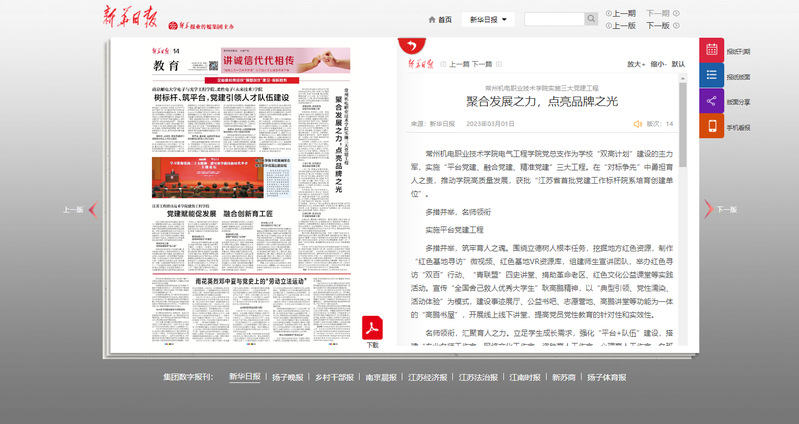This screenshot has height=424, width=799.
Task: Click the PDF download icon
Action: (372, 326)
